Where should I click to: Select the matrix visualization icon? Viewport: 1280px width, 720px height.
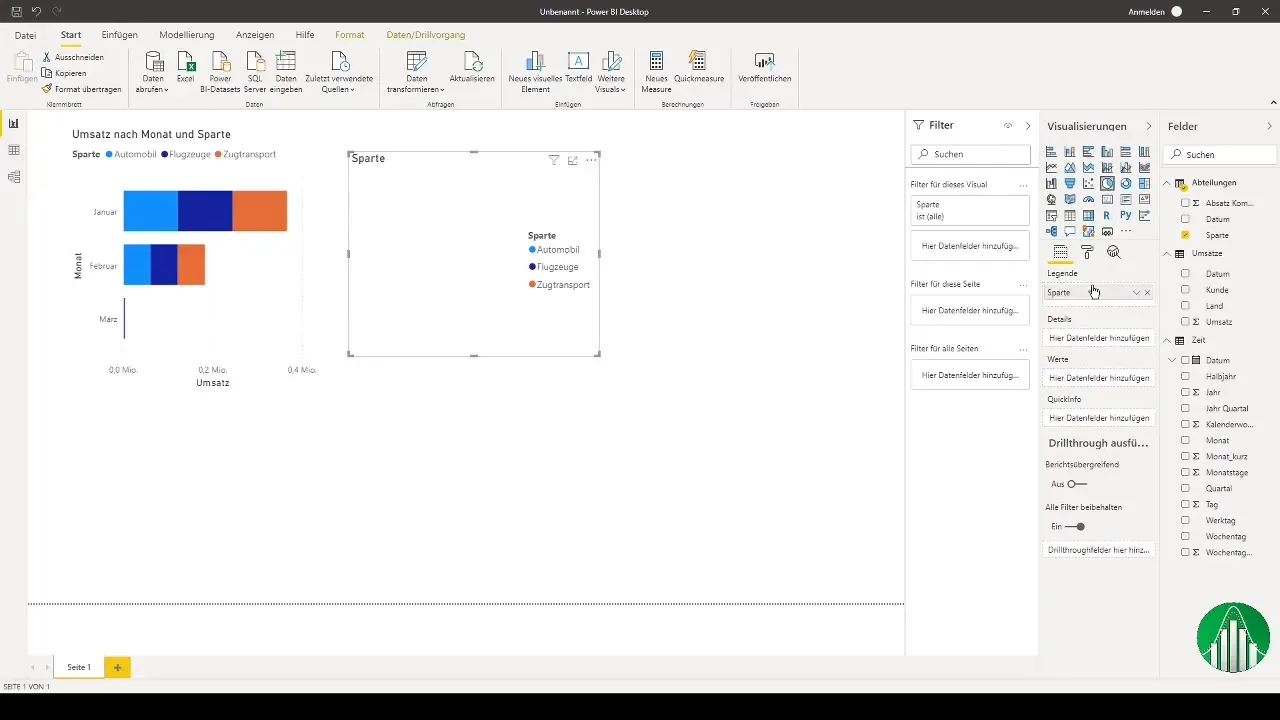(1088, 215)
